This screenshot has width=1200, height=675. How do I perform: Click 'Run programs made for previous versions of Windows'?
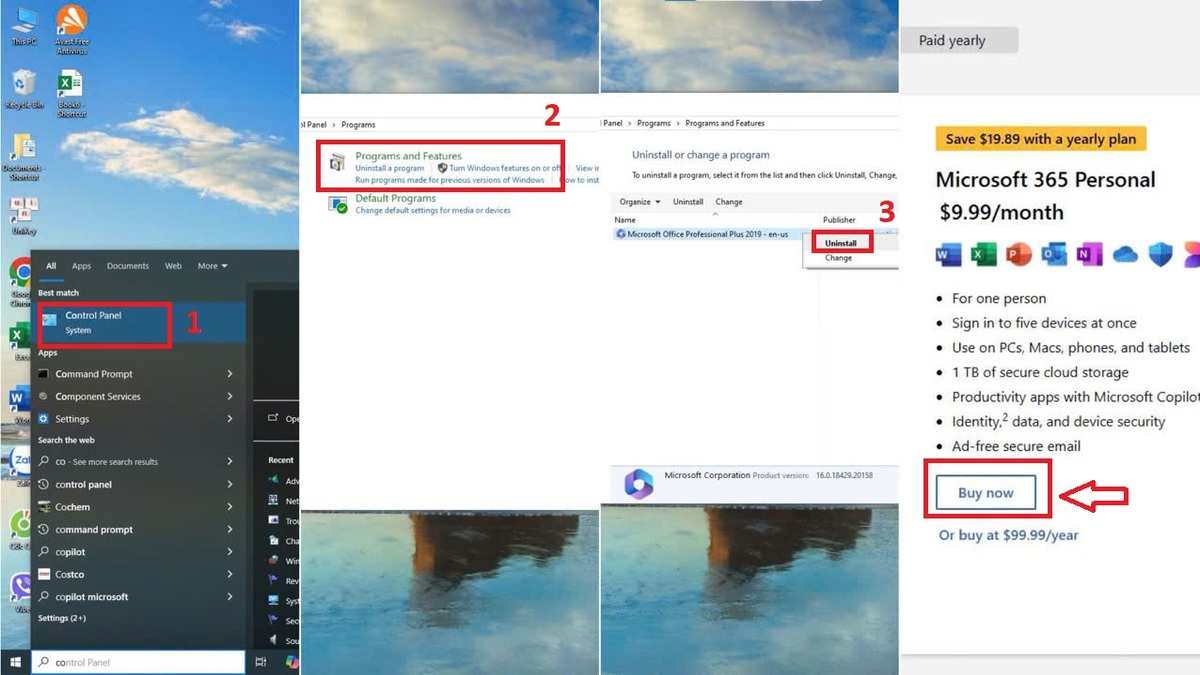click(x=450, y=180)
